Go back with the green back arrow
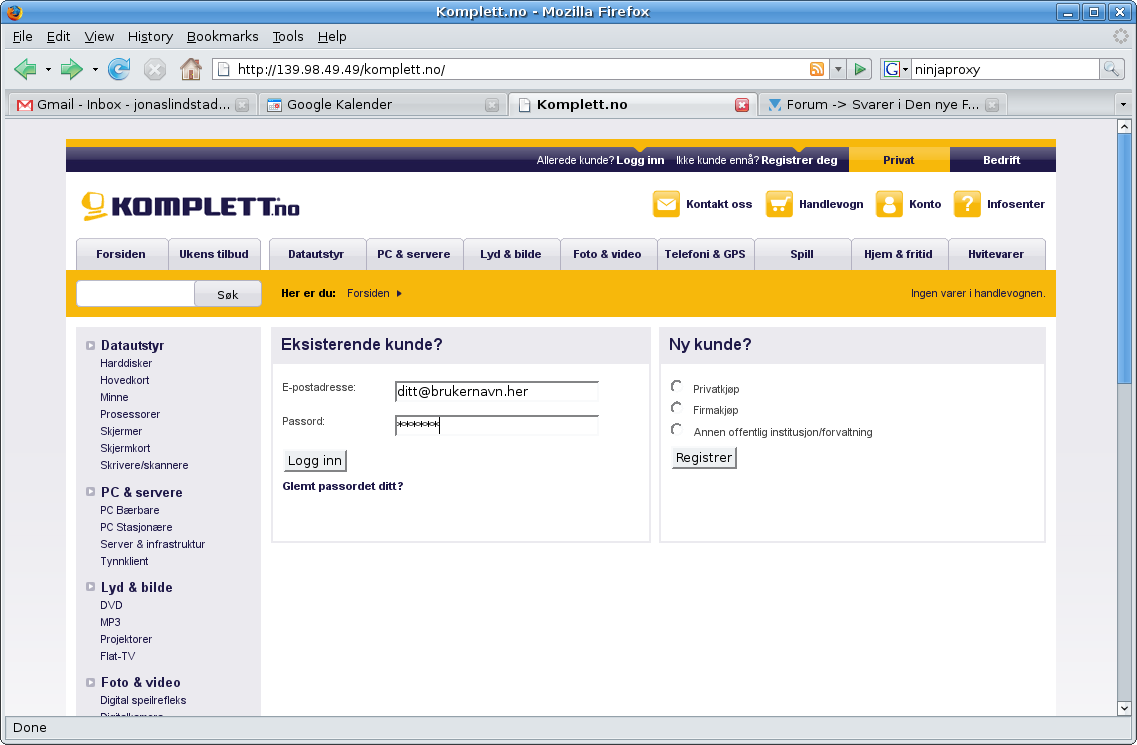Viewport: 1137px width, 745px height. (25, 70)
